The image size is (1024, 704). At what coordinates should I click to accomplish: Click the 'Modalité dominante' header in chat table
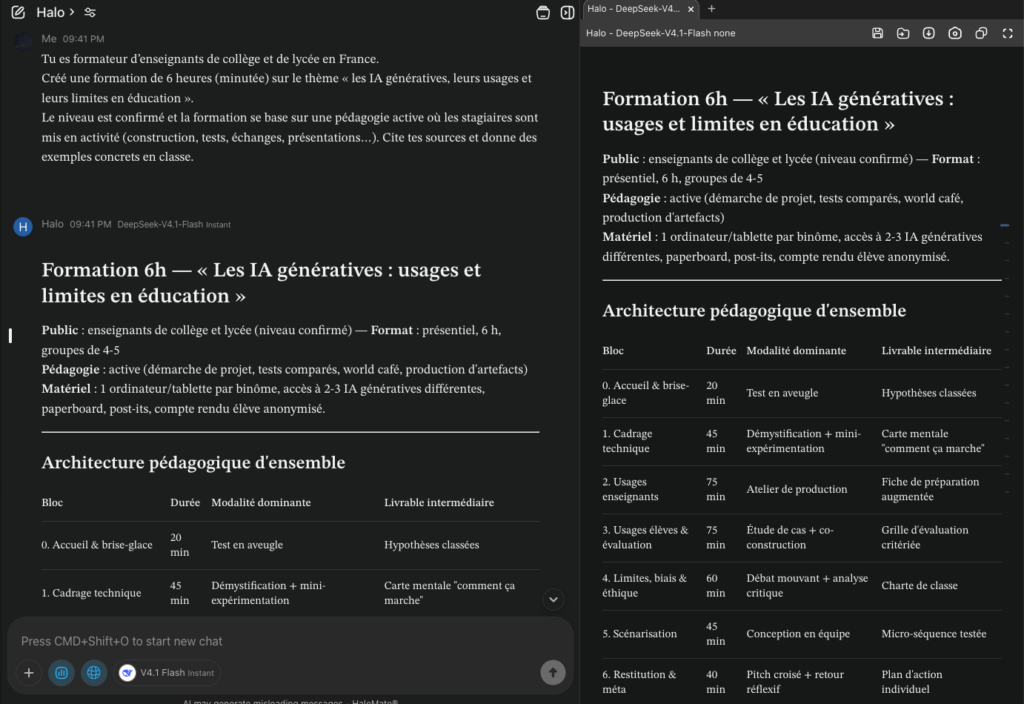click(x=261, y=503)
